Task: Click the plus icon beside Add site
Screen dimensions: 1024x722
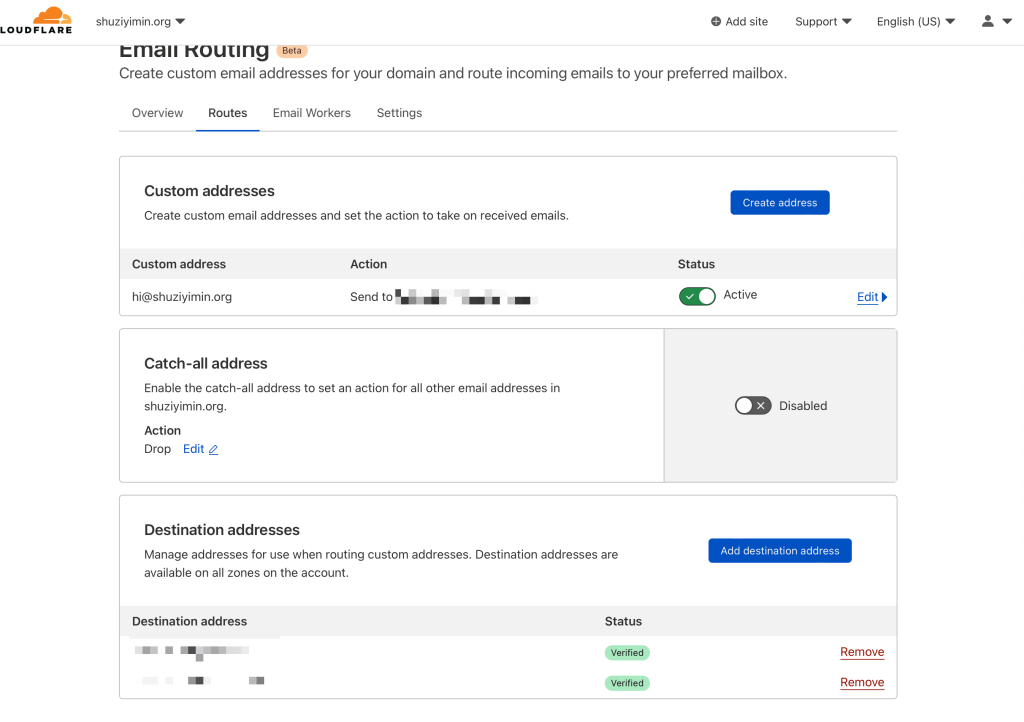Action: pyautogui.click(x=715, y=22)
